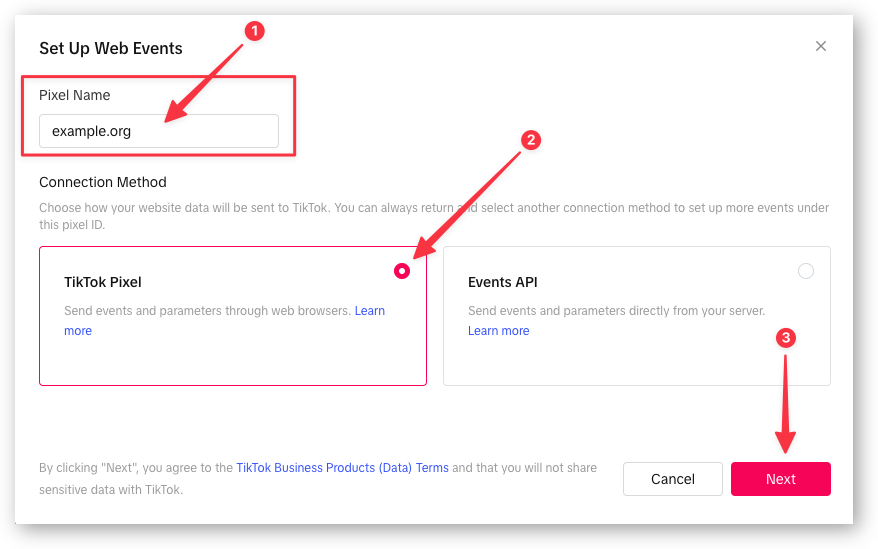
Task: Close the Set Up Web Events dialog
Action: pyautogui.click(x=821, y=46)
